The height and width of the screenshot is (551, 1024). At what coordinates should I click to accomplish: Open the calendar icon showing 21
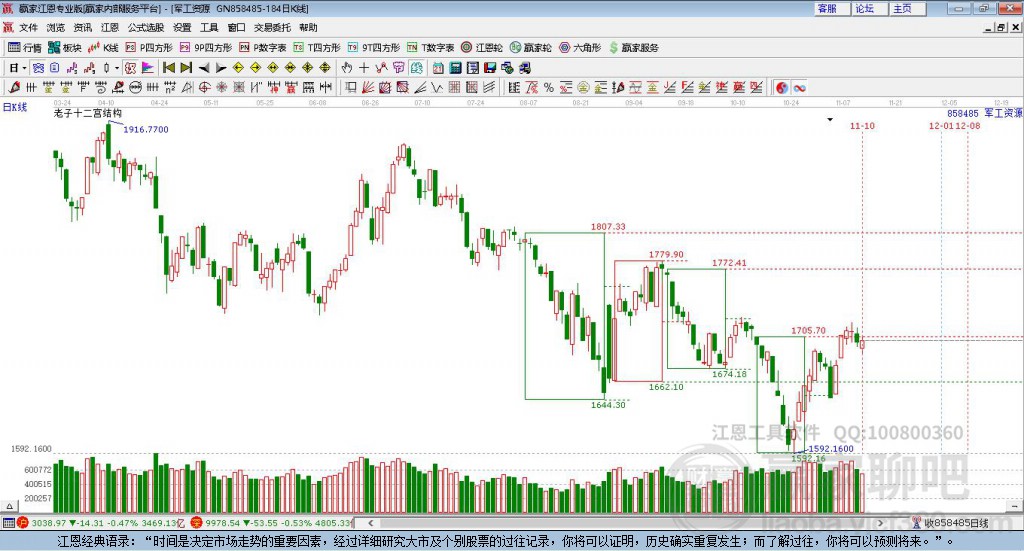point(438,68)
